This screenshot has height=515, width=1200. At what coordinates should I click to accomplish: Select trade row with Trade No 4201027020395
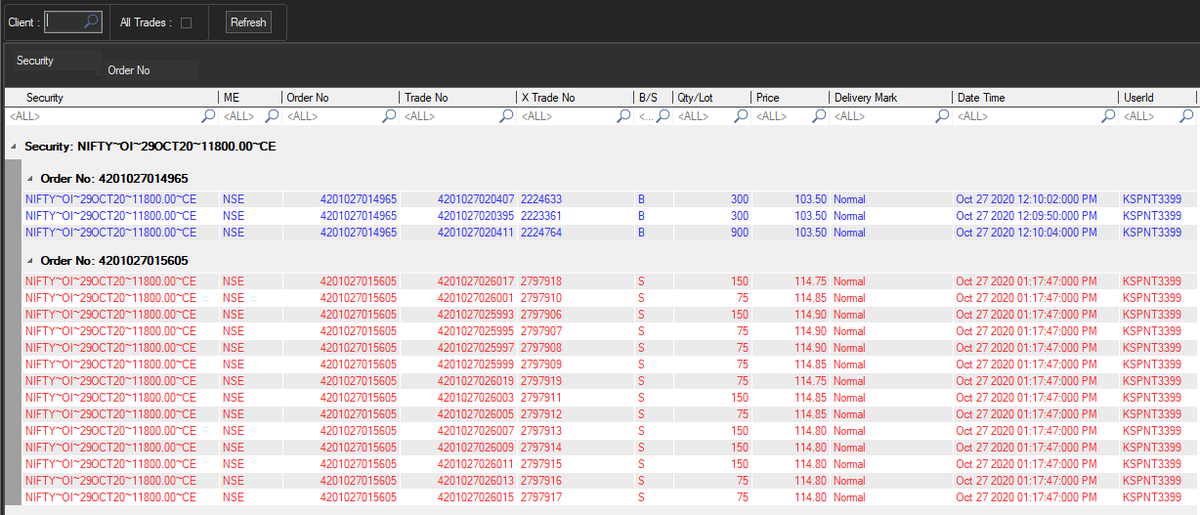[608, 215]
